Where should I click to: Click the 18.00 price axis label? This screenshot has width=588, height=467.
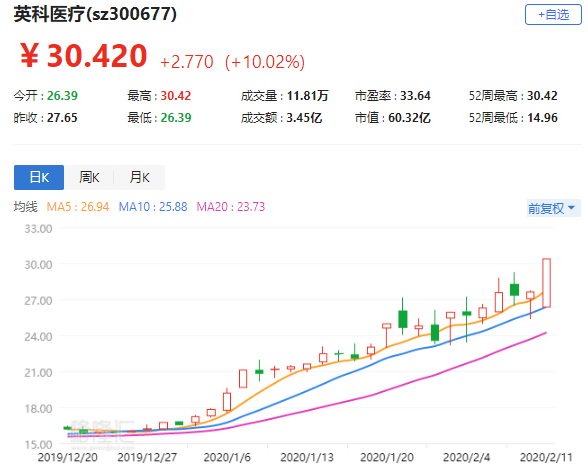click(38, 409)
